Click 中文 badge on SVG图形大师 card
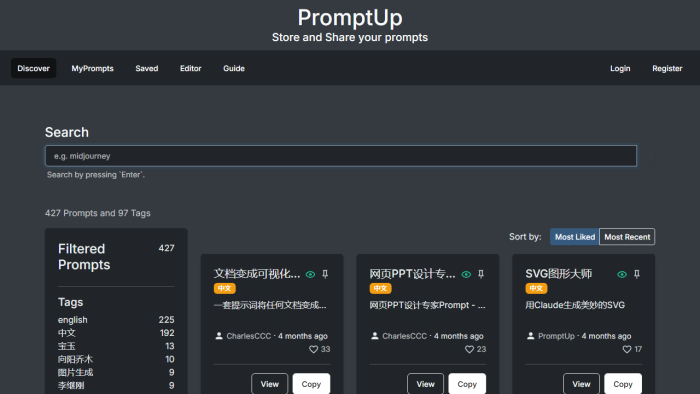The height and width of the screenshot is (394, 700). click(536, 288)
